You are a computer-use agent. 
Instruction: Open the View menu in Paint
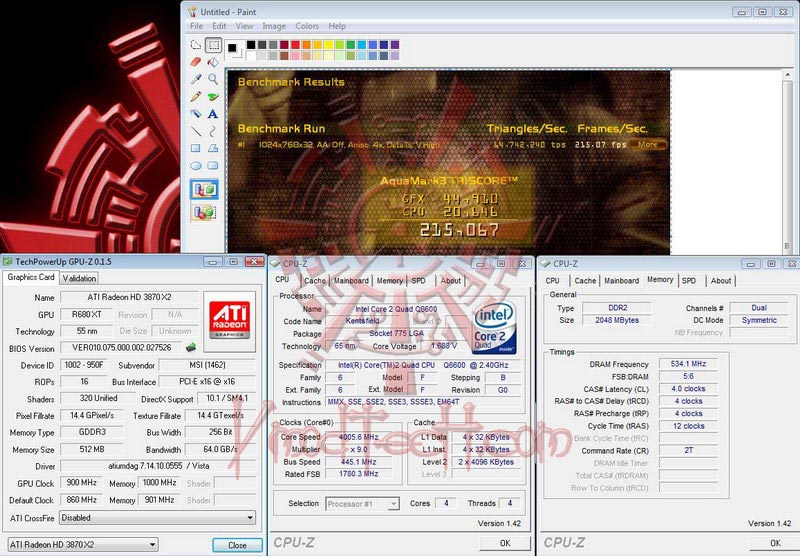244,26
